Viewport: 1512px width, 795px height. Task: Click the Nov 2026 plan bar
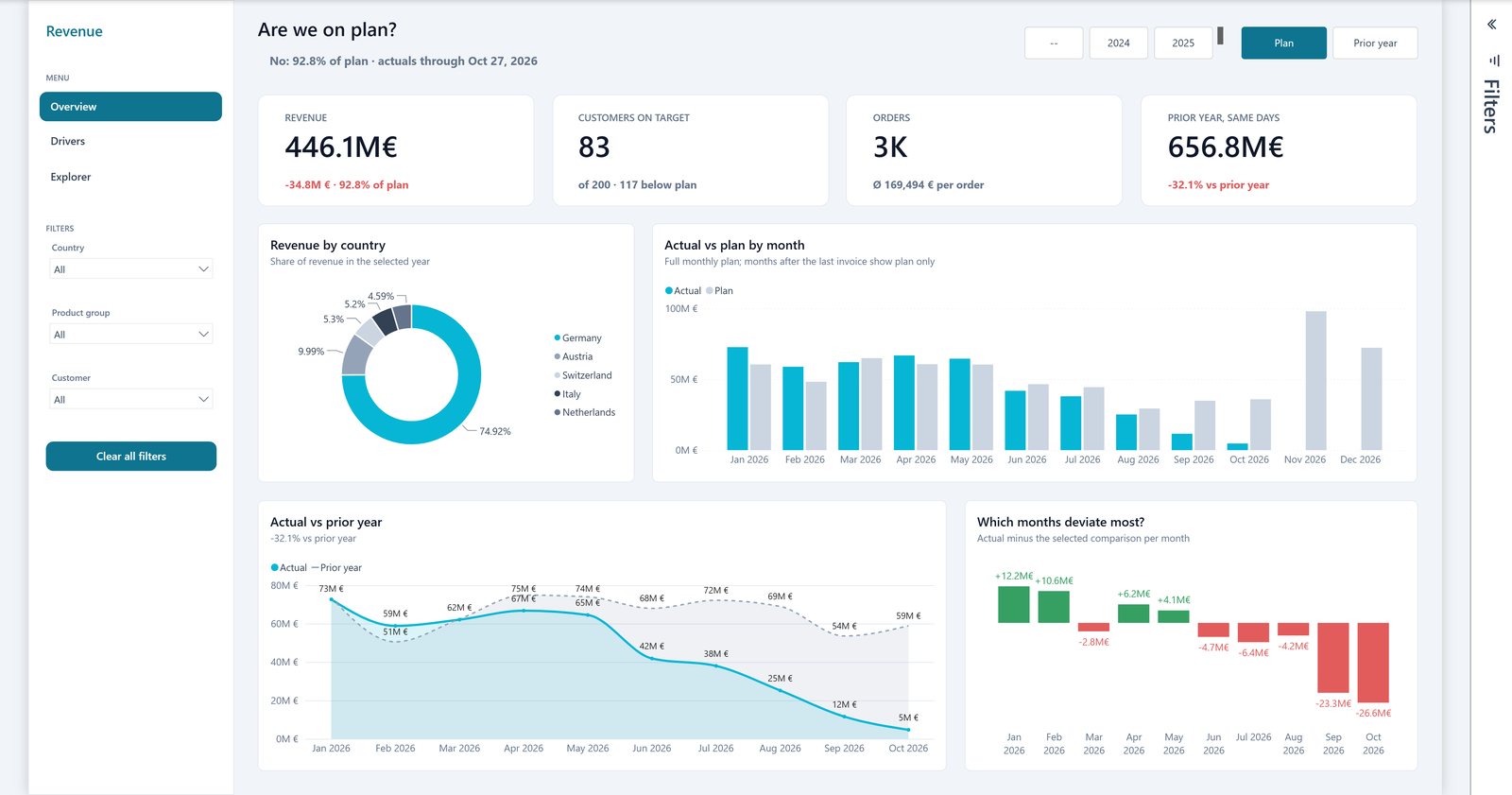click(x=1315, y=380)
